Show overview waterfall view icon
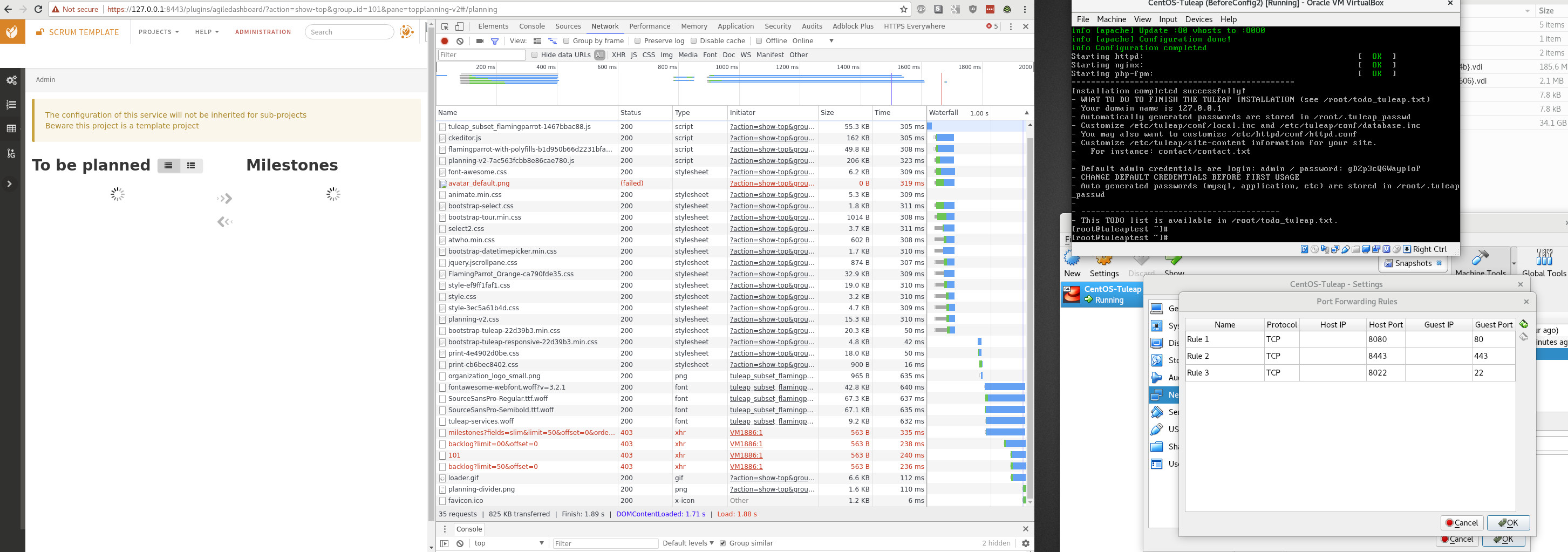The image size is (1568, 552). click(x=552, y=41)
